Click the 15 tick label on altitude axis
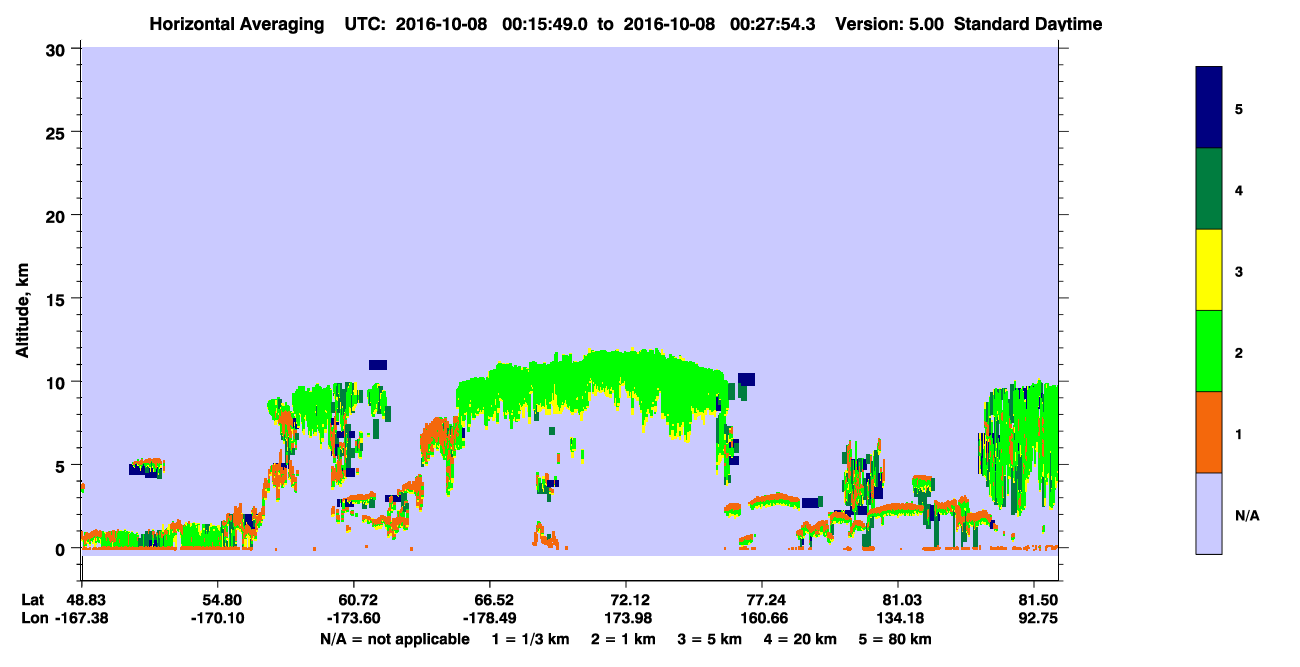 pyautogui.click(x=58, y=299)
